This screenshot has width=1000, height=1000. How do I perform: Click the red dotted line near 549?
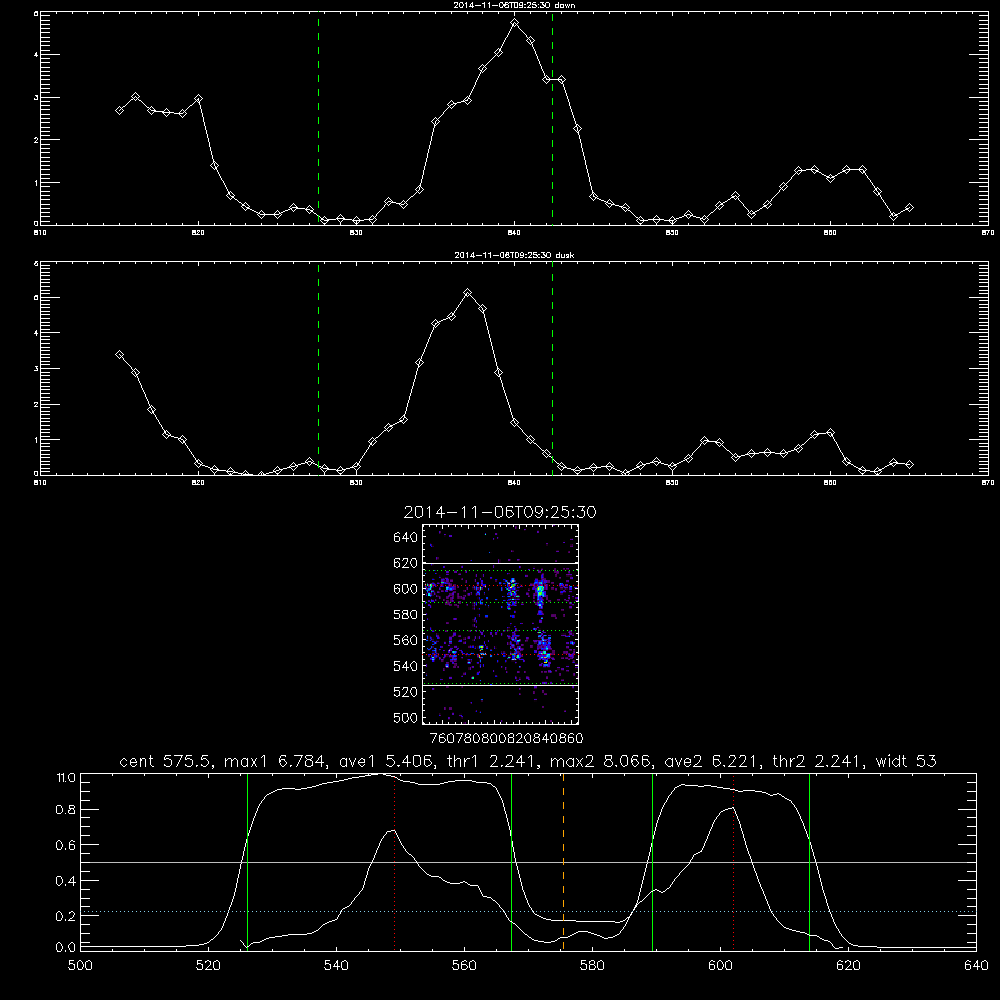[x=395, y=861]
